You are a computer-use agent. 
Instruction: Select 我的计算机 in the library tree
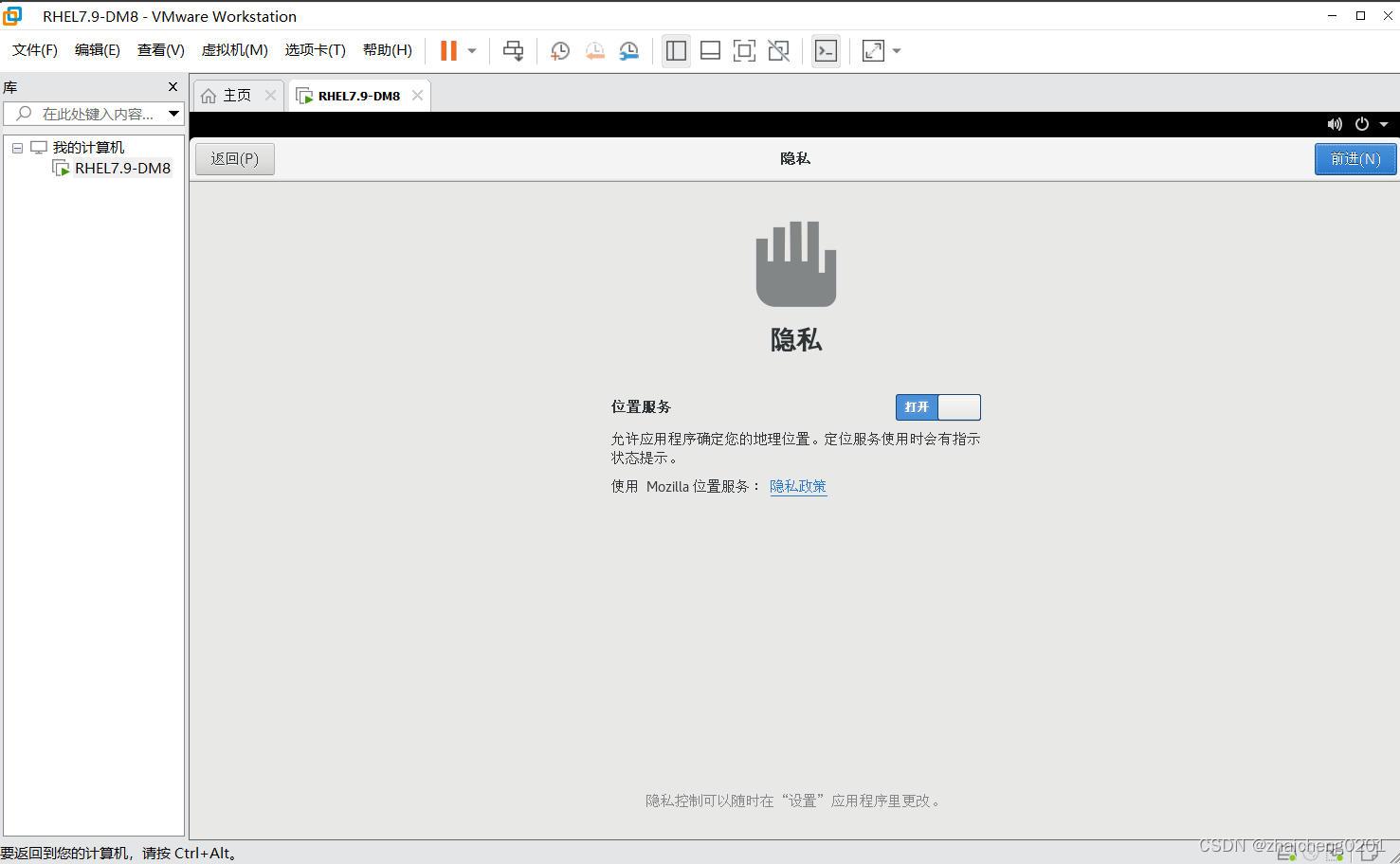pos(88,148)
